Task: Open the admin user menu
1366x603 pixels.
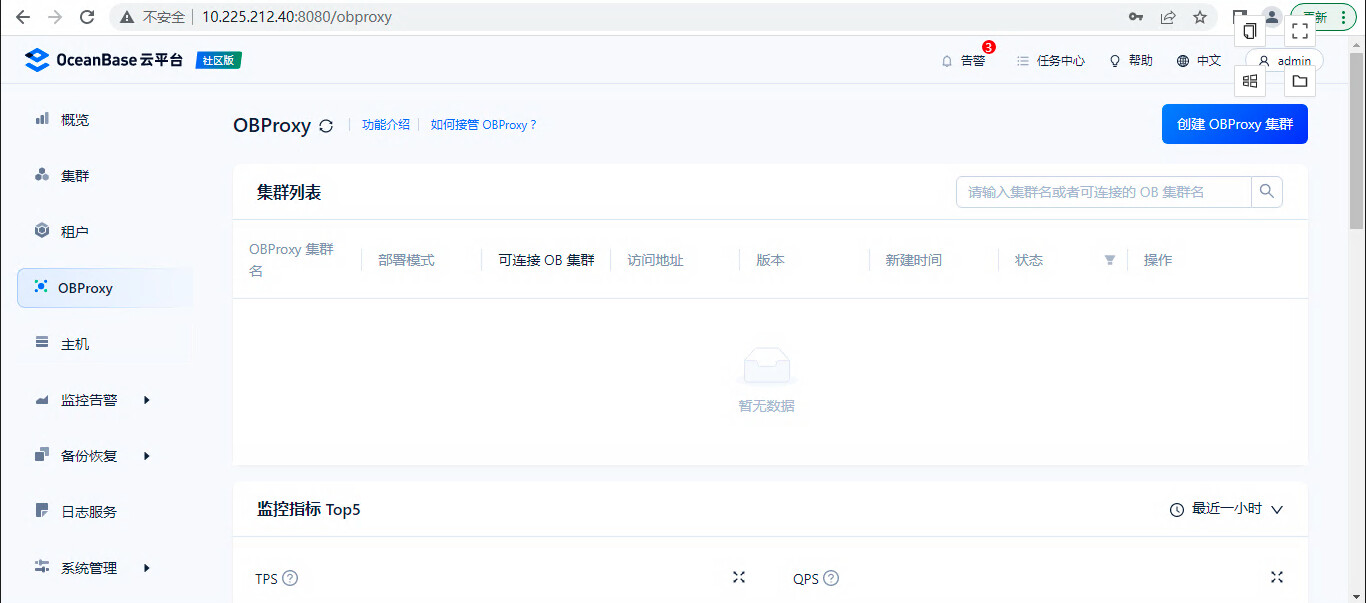Action: (x=1284, y=60)
